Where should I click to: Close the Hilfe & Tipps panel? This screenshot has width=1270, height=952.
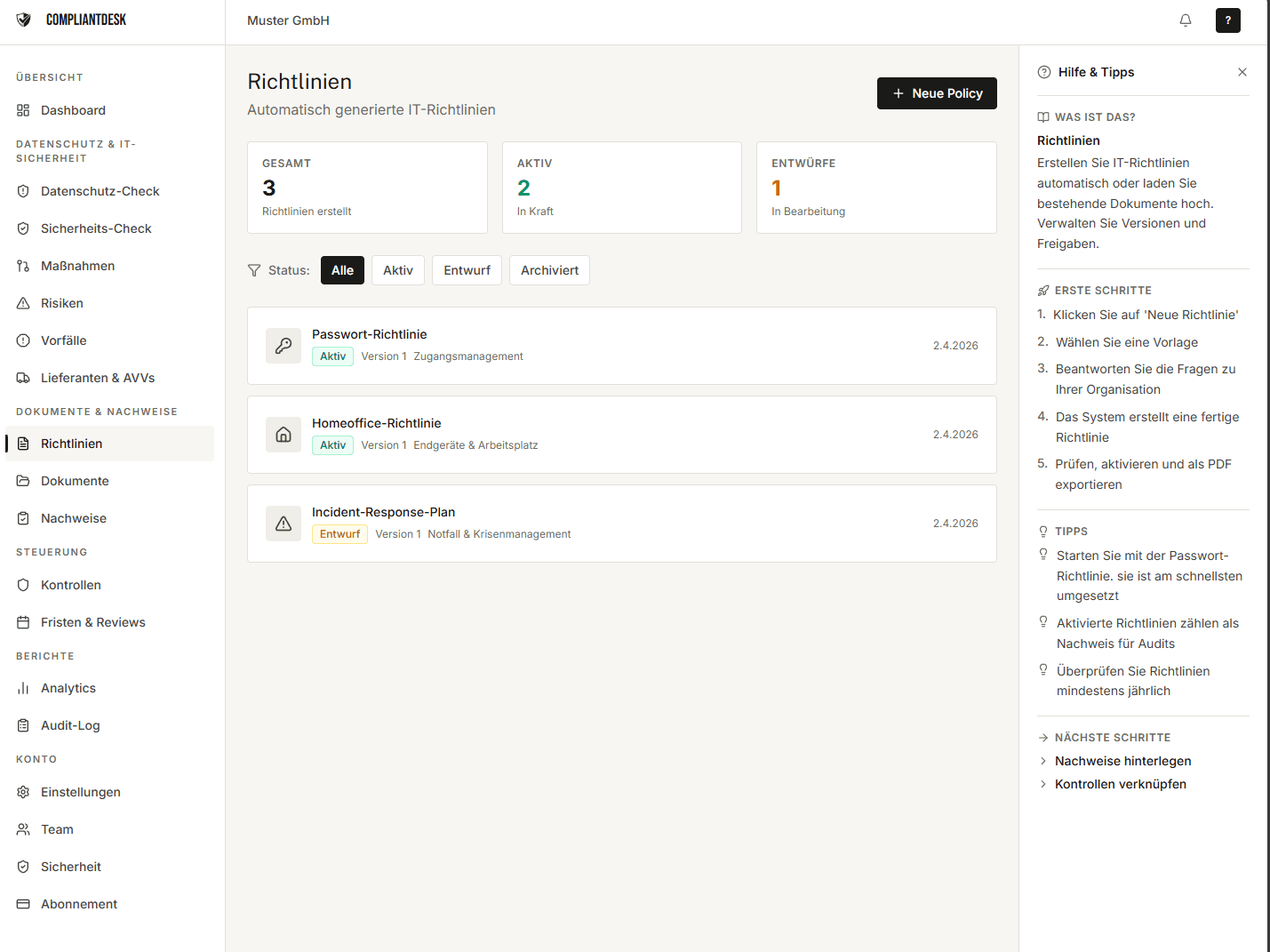pyautogui.click(x=1242, y=72)
